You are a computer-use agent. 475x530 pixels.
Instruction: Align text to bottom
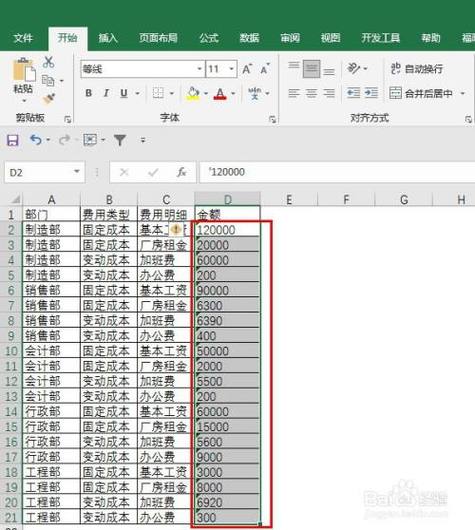click(329, 72)
